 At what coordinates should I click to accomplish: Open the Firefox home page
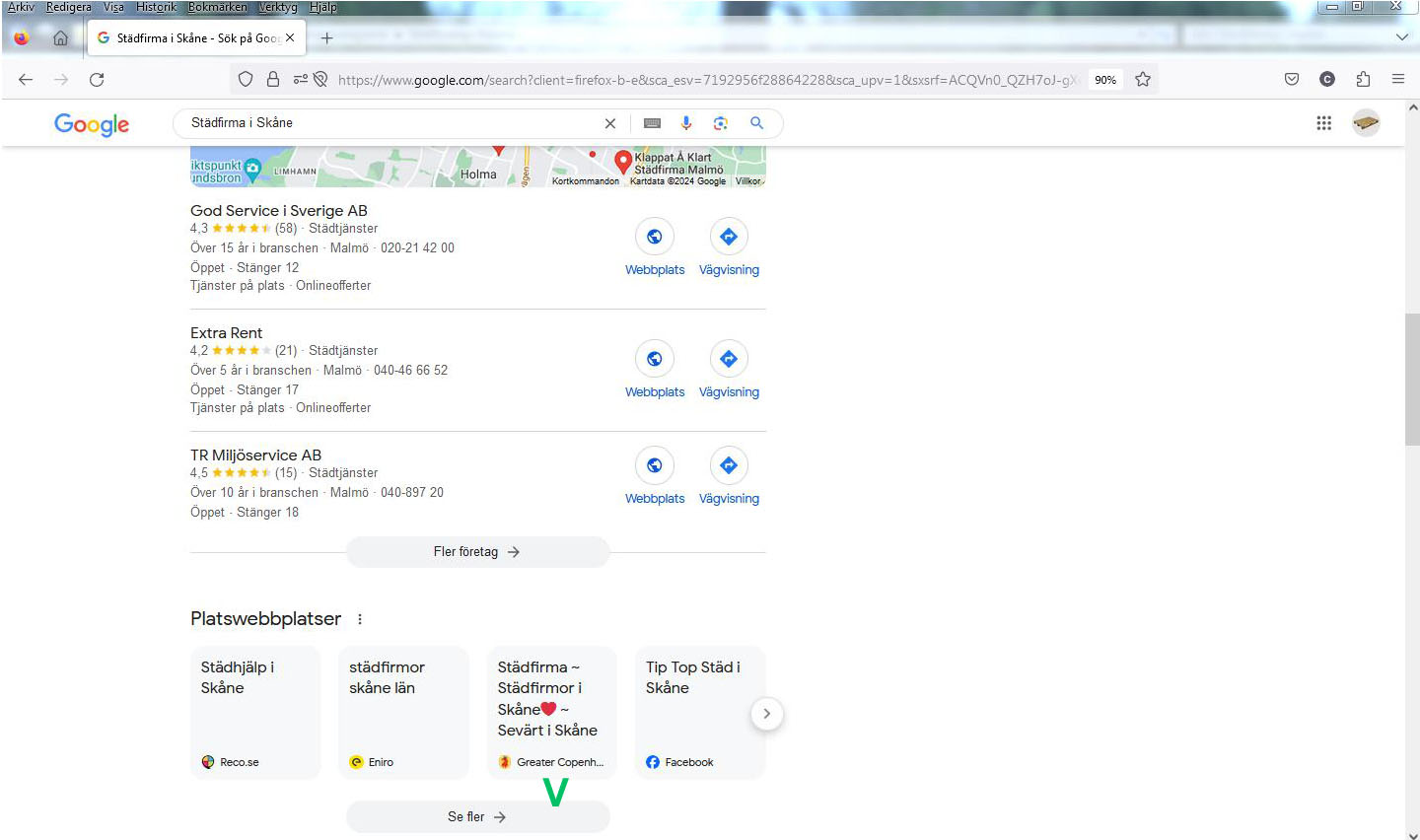coord(60,38)
